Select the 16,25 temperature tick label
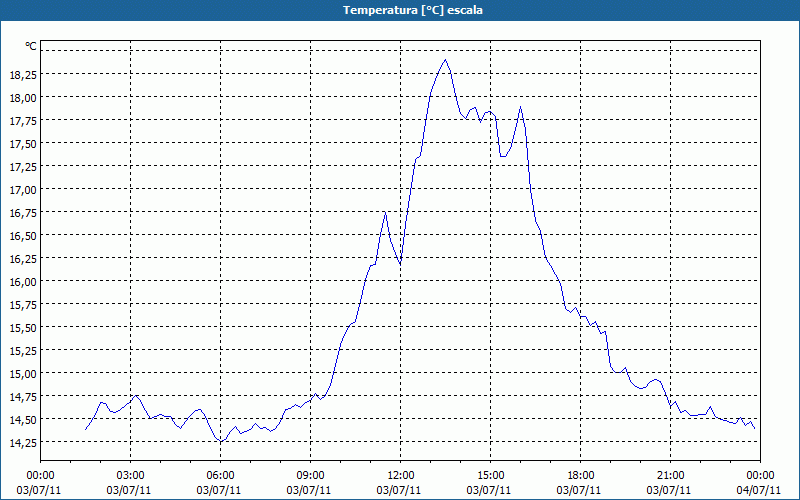This screenshot has width=800, height=500. (23, 258)
